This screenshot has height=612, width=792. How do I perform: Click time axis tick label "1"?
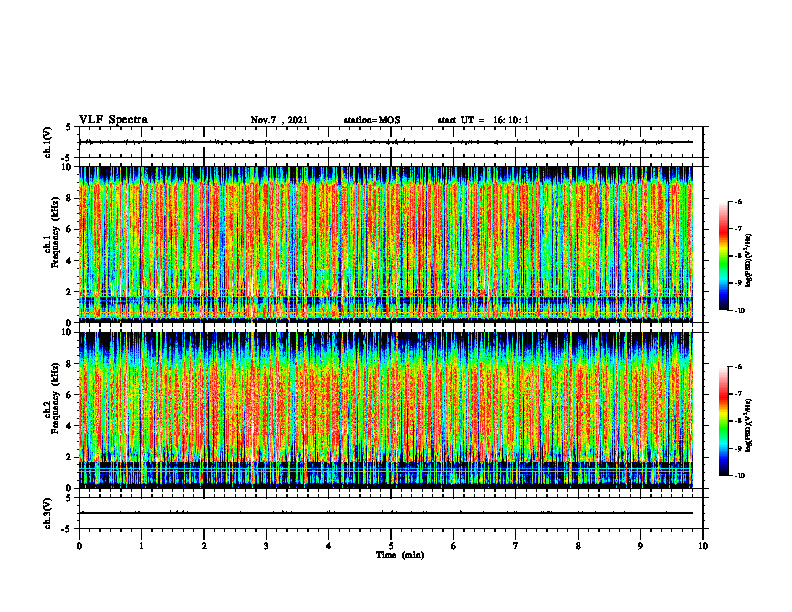[141, 546]
